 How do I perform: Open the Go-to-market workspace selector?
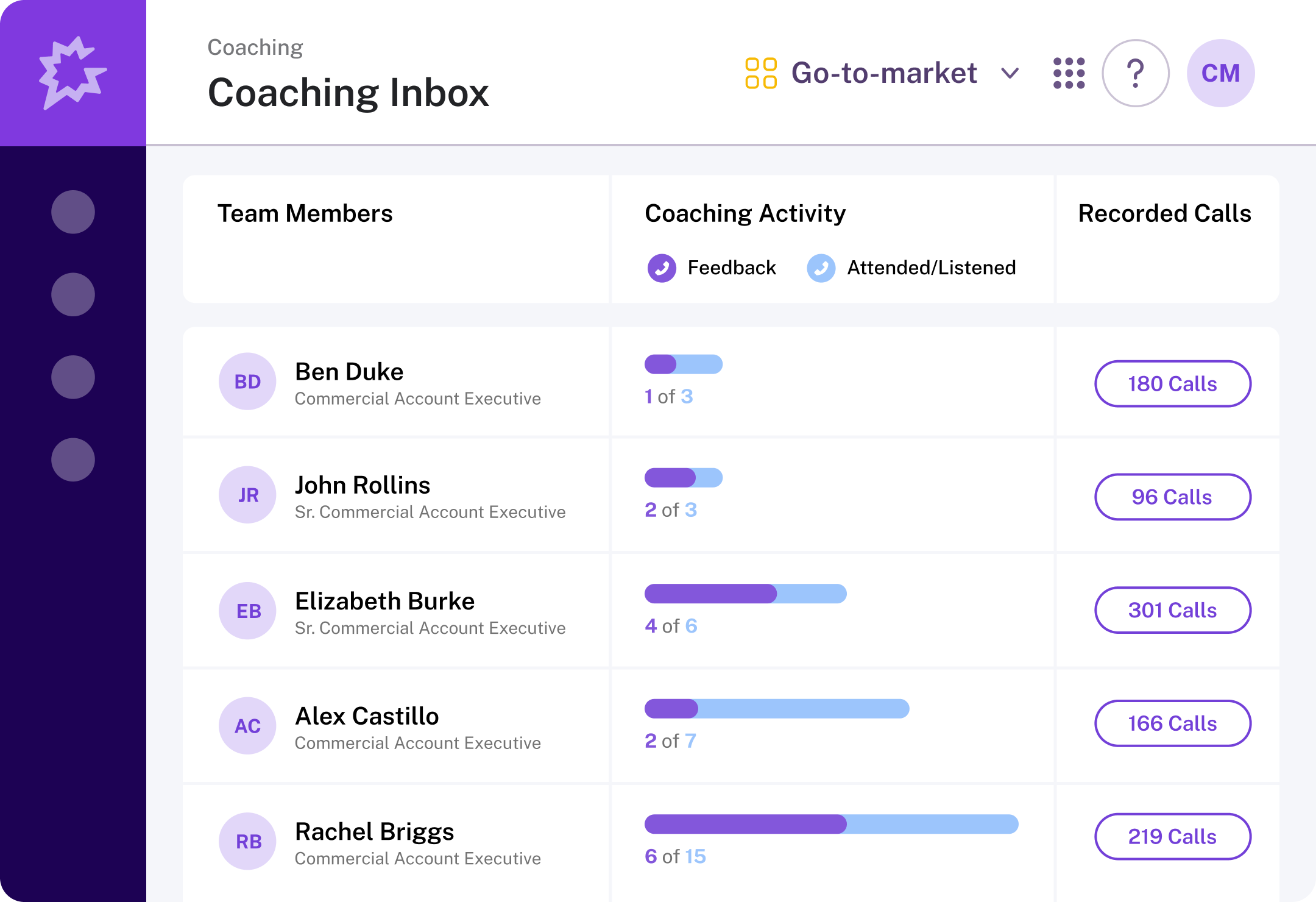click(x=883, y=73)
